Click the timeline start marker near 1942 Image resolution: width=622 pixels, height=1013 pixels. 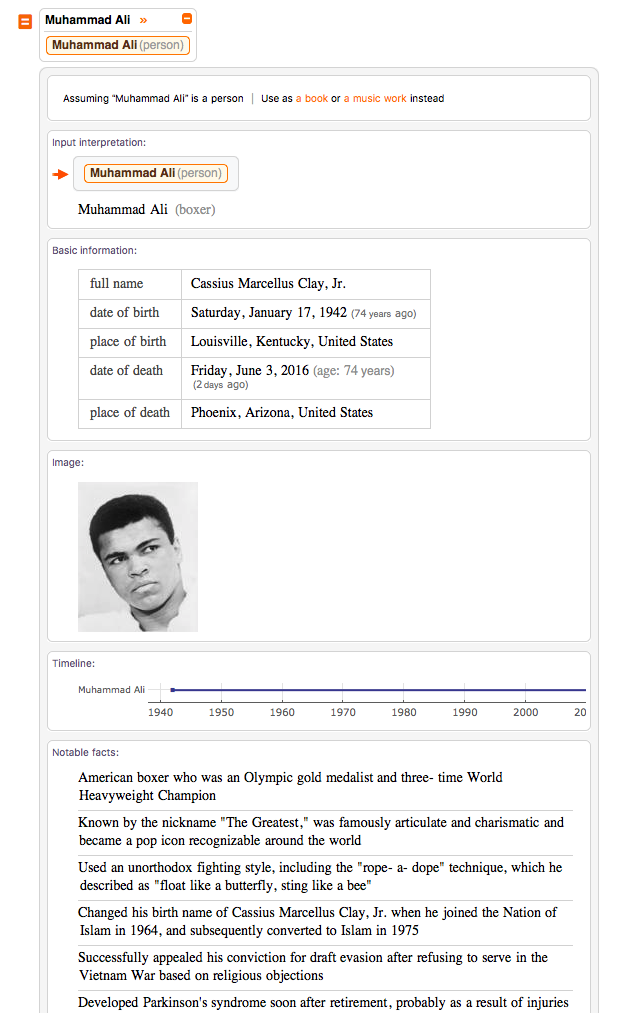point(172,690)
